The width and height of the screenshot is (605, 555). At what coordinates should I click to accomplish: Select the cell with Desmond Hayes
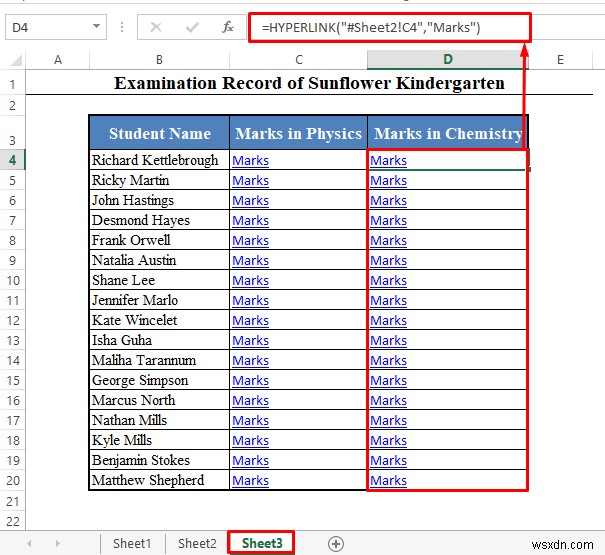point(159,220)
